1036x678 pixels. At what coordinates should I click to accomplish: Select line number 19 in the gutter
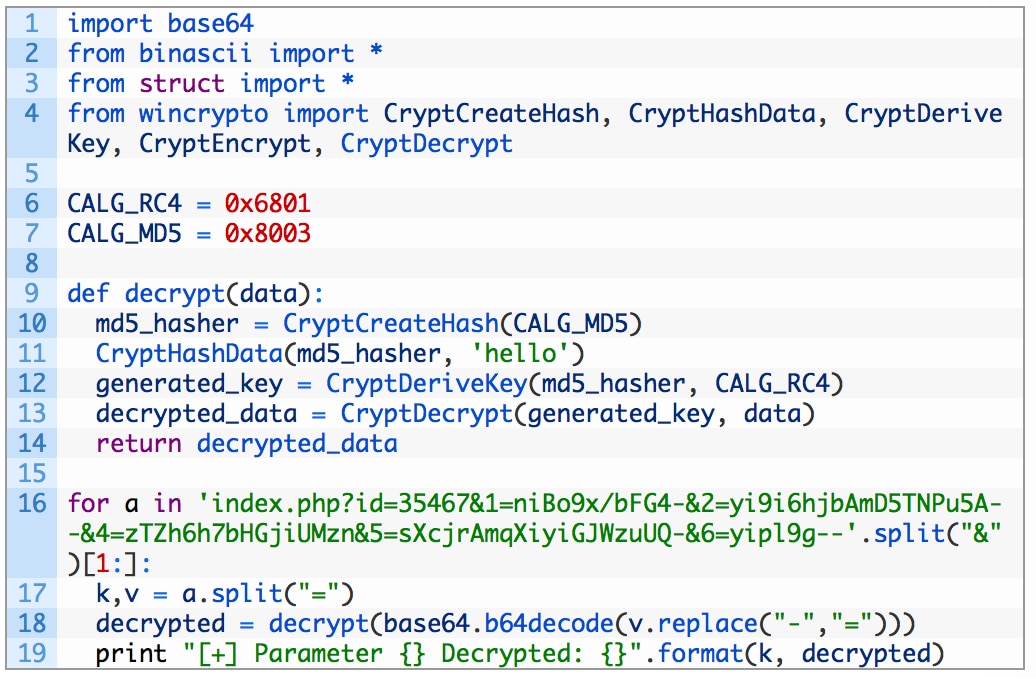coord(33,654)
